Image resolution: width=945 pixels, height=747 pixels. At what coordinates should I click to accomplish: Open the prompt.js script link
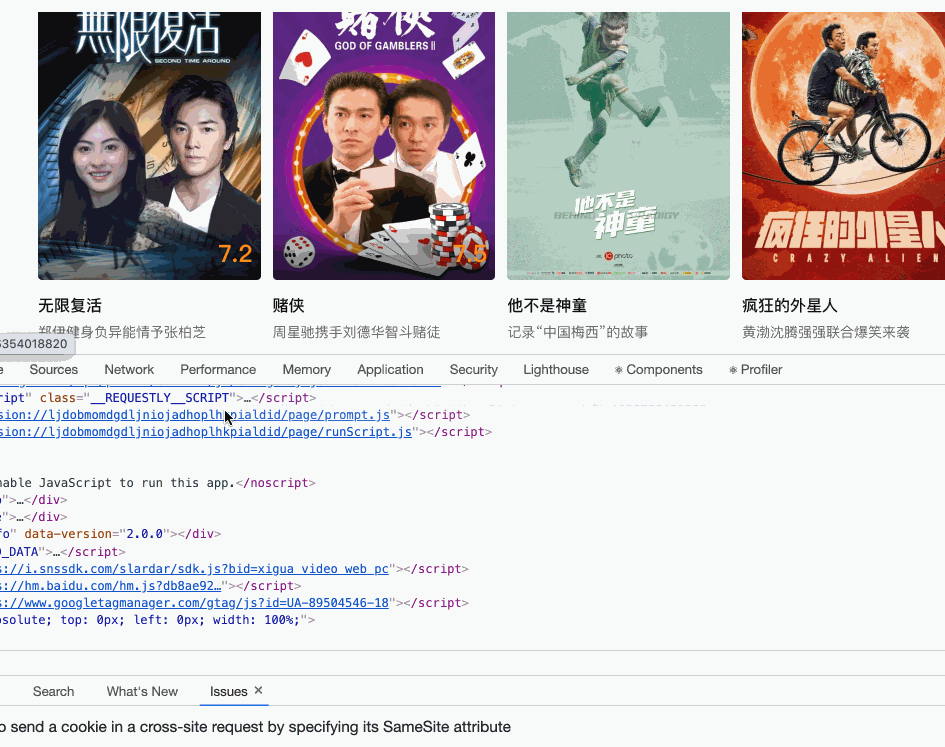pos(195,415)
